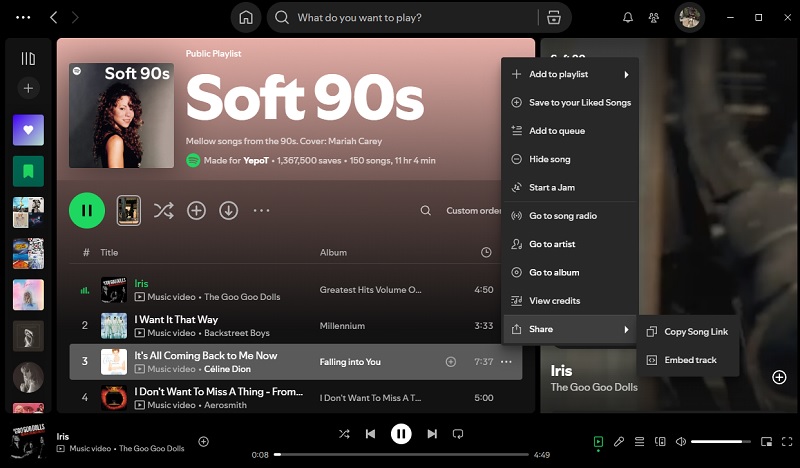Toggle repeat in the player controls
Viewport: 800px width, 468px height.
click(x=458, y=434)
